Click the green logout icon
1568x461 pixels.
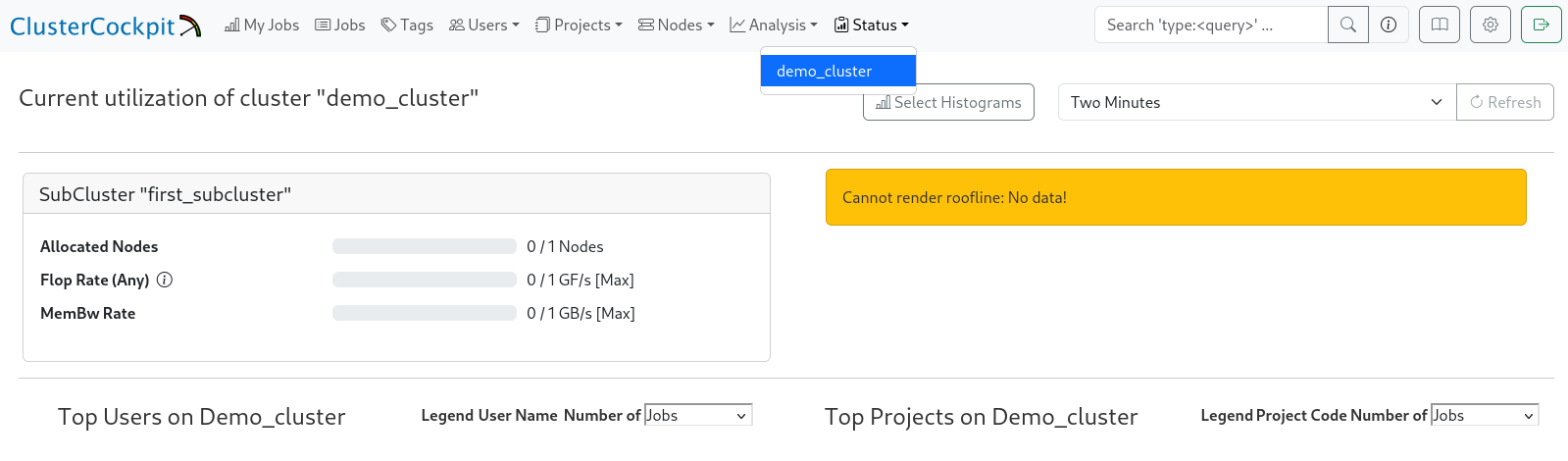tap(1542, 26)
